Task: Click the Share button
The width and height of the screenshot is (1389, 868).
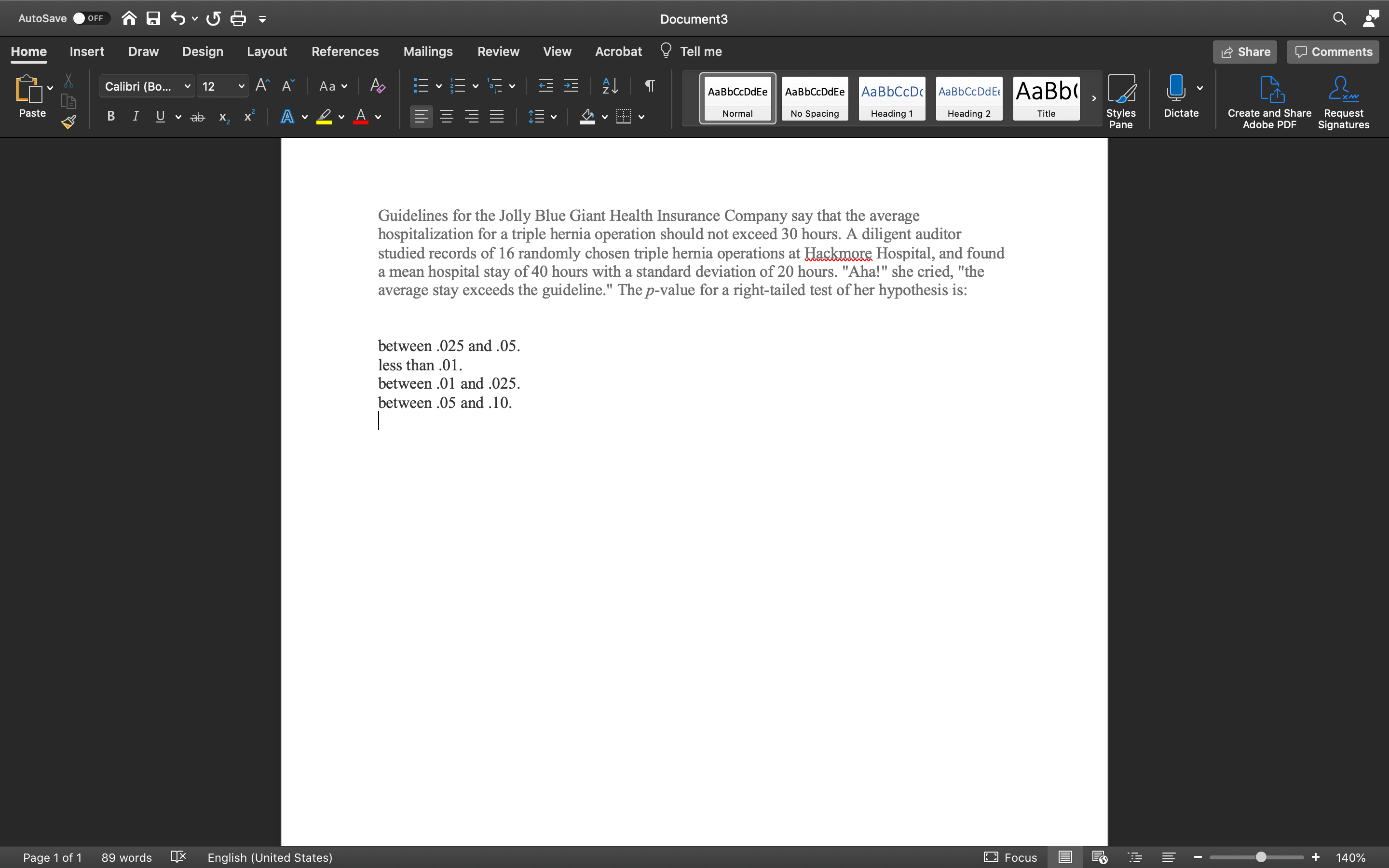Action: [x=1245, y=52]
